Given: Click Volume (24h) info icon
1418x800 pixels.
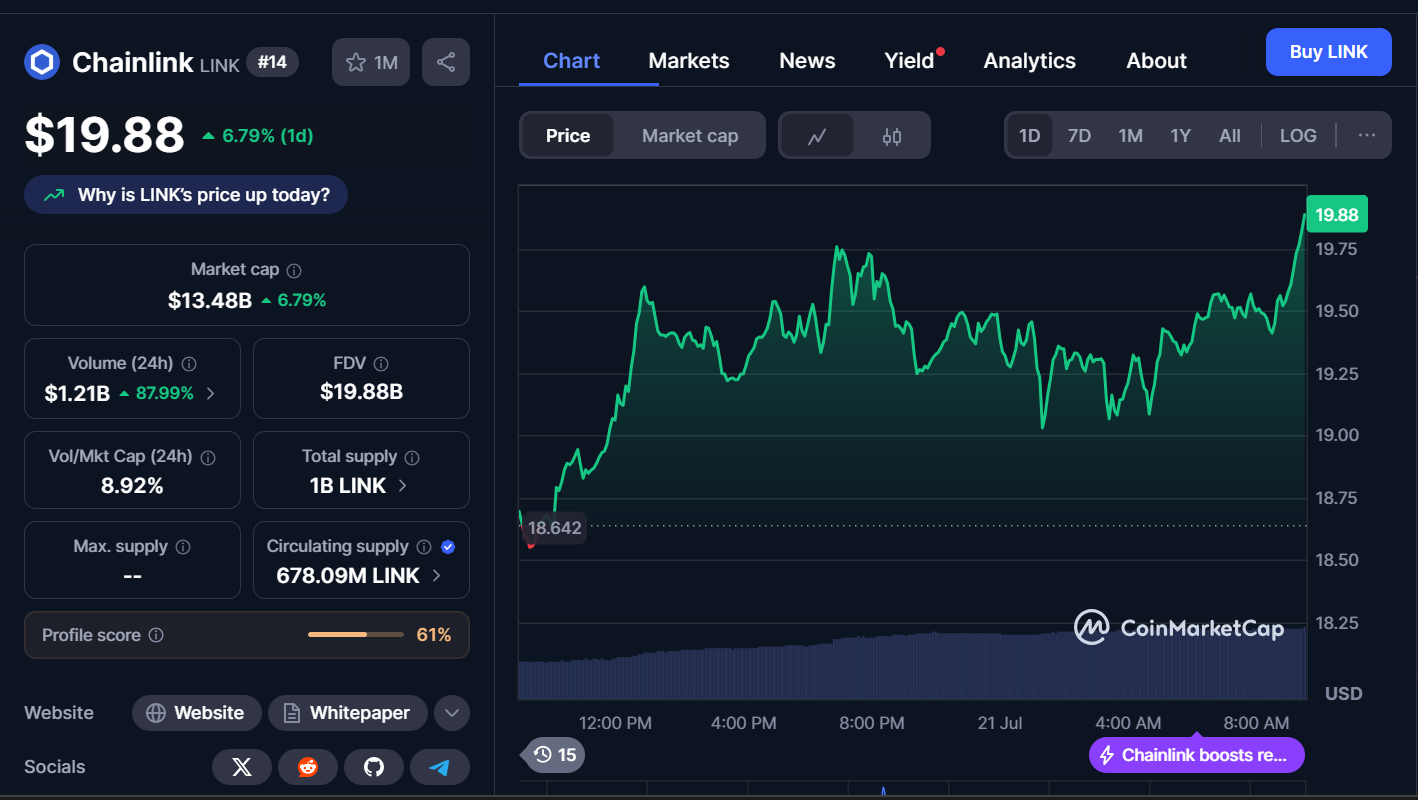Looking at the screenshot, I should 189,364.
